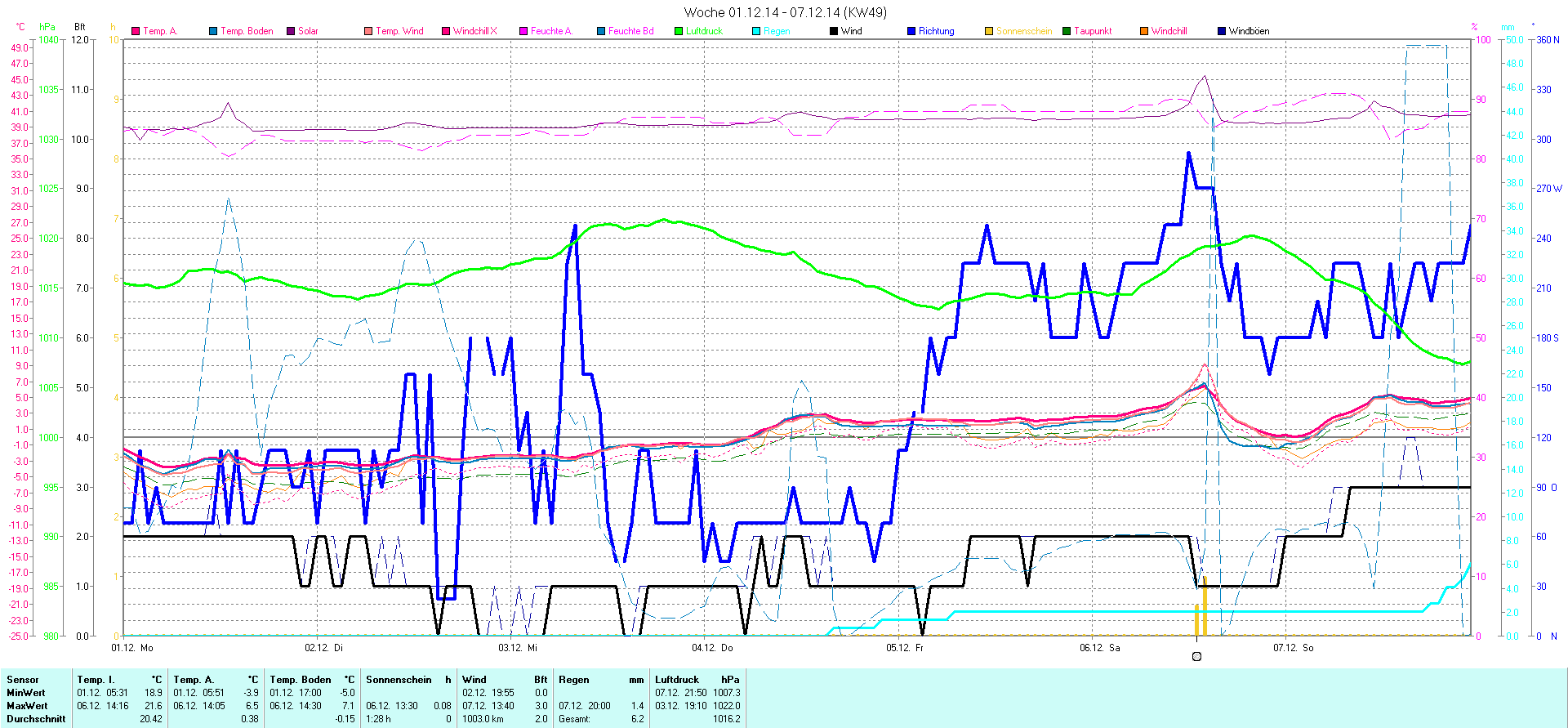Click the yellow Sonnenschein legend square
This screenshot has height=728, width=1568.
pyautogui.click(x=989, y=31)
